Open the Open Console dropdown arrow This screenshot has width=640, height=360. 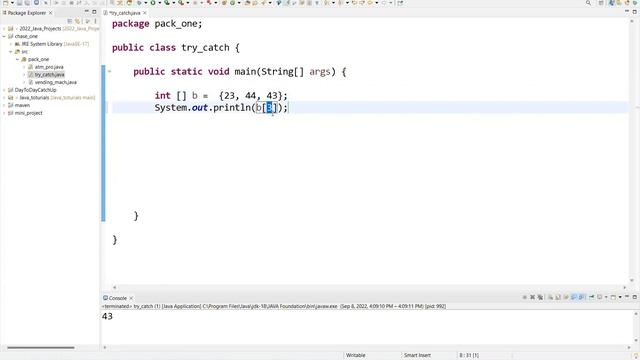click(x=620, y=297)
